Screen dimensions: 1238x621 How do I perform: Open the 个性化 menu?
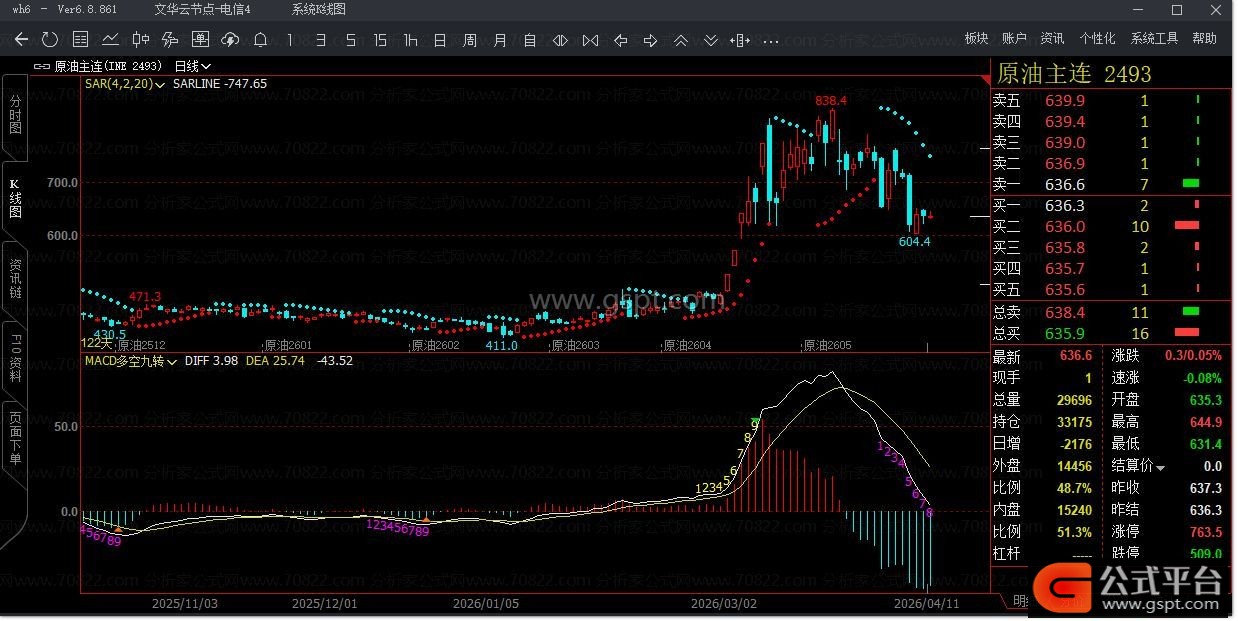pos(1097,39)
